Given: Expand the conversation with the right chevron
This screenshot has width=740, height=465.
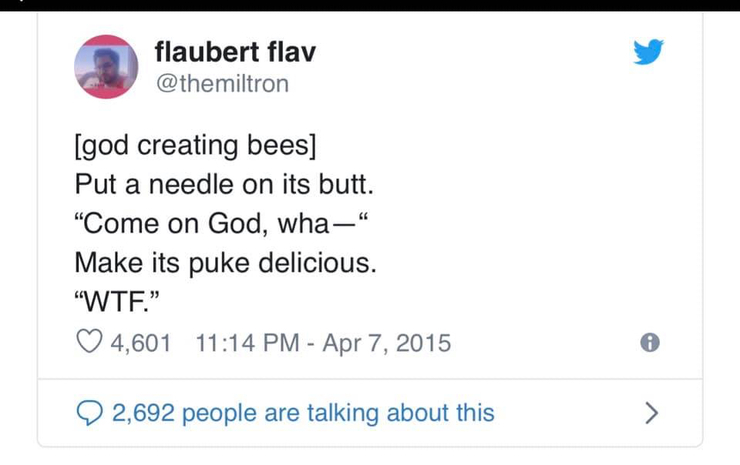Looking at the screenshot, I should (x=652, y=412).
